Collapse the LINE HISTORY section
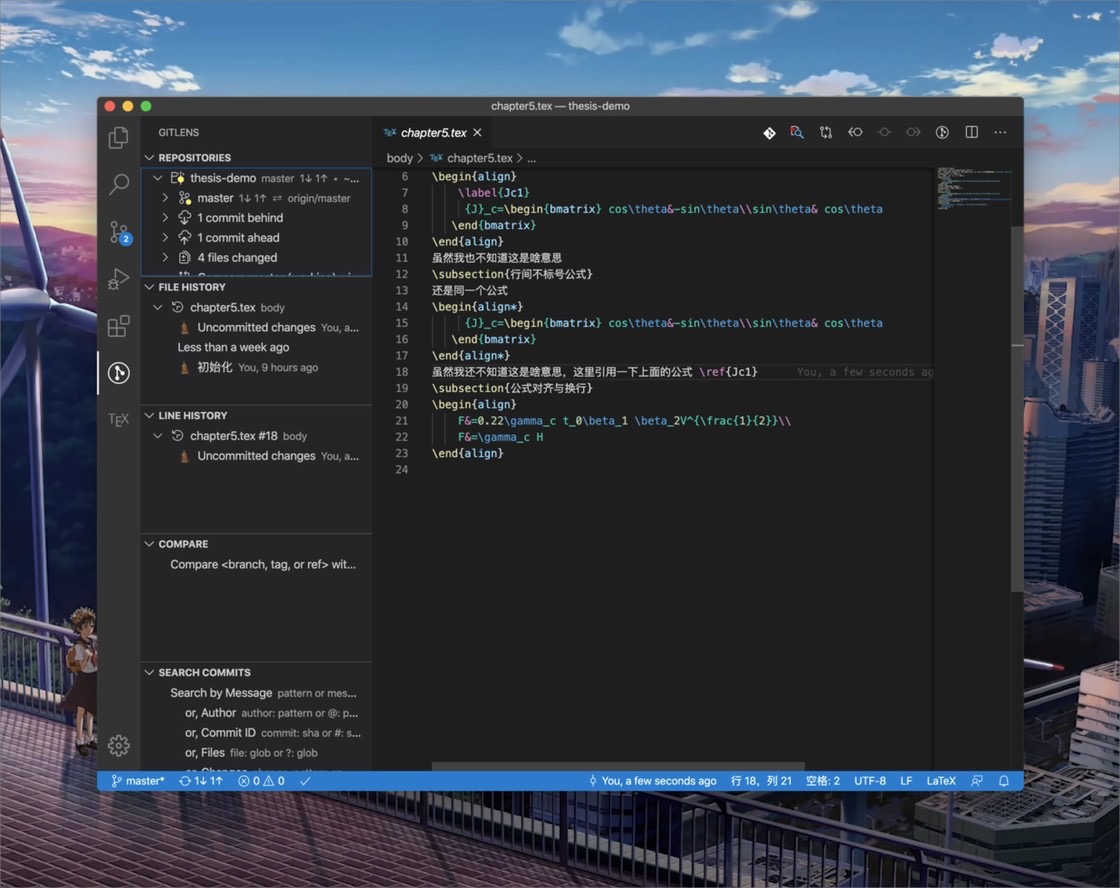 (149, 416)
